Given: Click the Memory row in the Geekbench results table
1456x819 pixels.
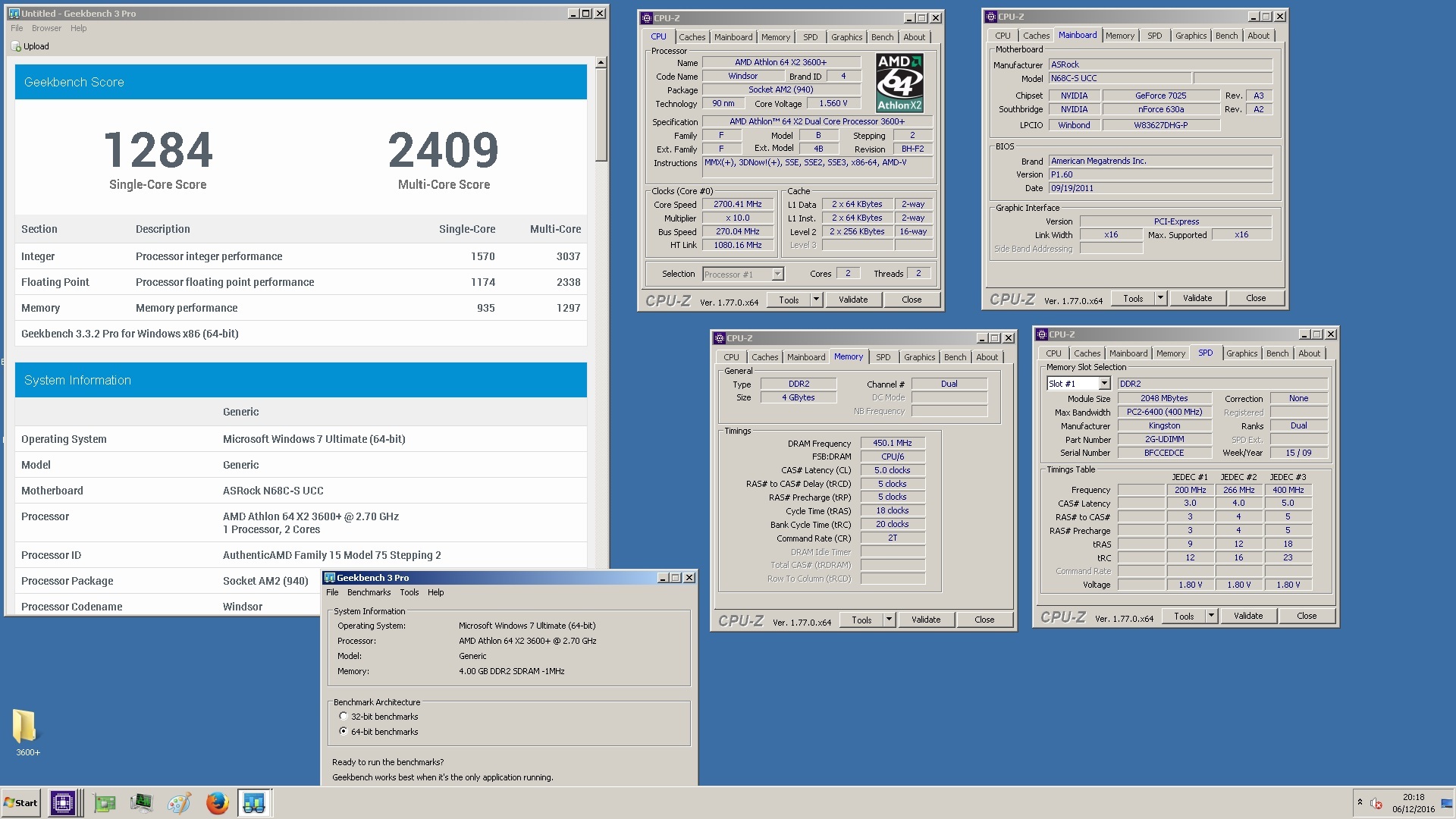Looking at the screenshot, I should [301, 308].
